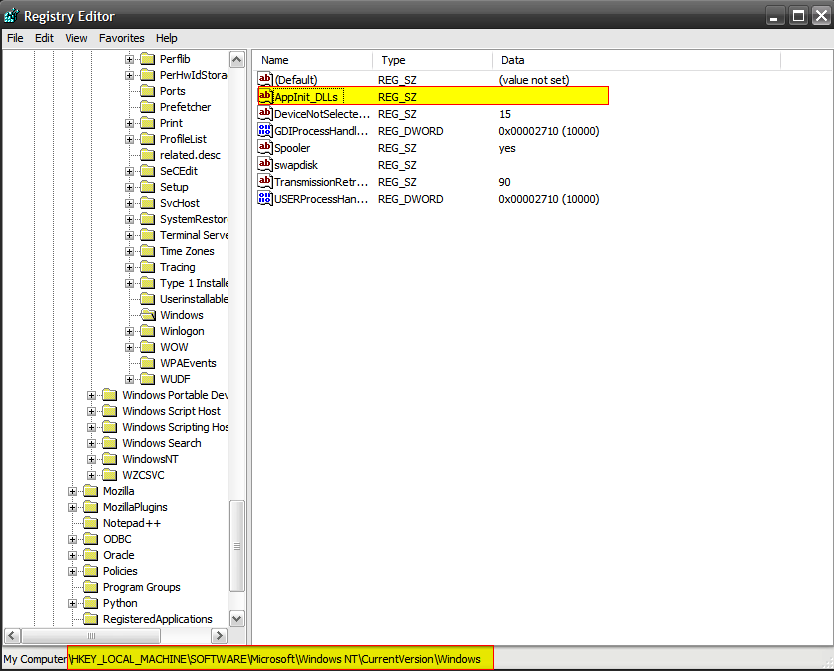The image size is (834, 671).
Task: Open the Favorites menu
Action: pyautogui.click(x=121, y=38)
